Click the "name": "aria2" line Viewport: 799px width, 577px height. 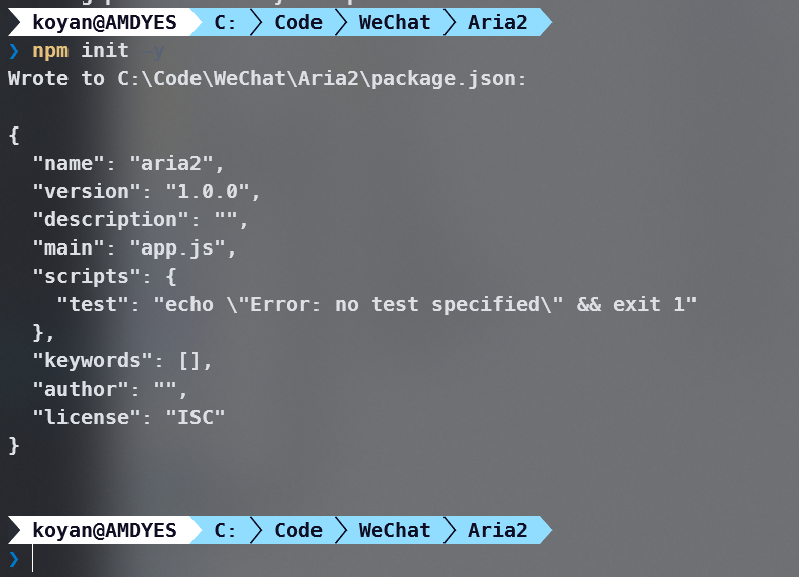click(128, 164)
